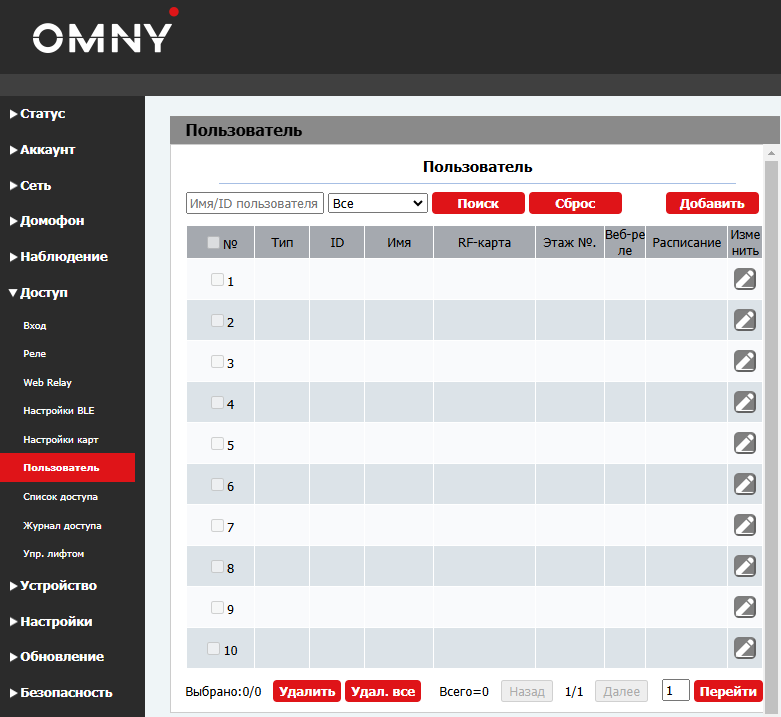Click the OMNY logo
This screenshot has height=717, width=781.
tap(103, 36)
